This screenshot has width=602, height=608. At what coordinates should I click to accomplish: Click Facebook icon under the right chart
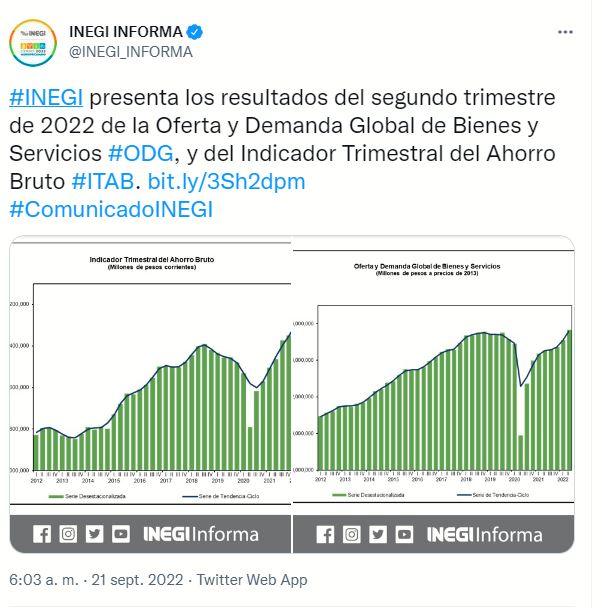(x=325, y=535)
